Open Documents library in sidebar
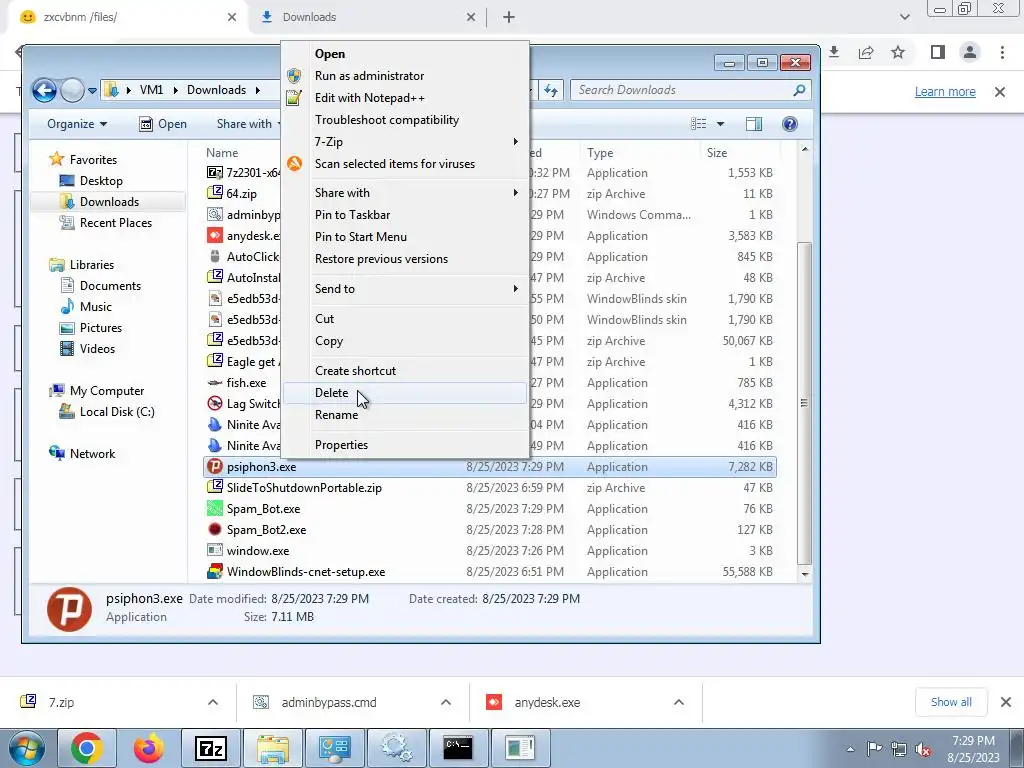Screen dimensions: 1024x768 [x=110, y=286]
